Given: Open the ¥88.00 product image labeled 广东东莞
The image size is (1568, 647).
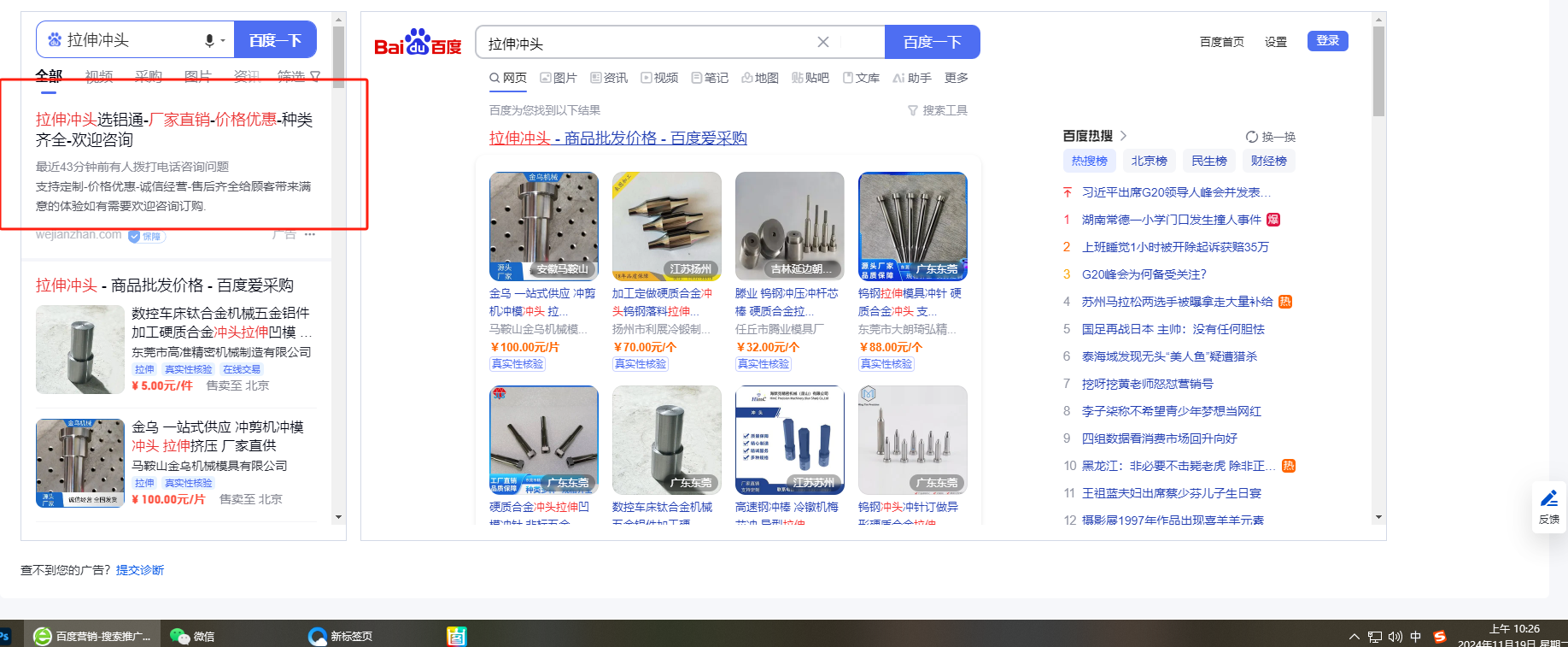Looking at the screenshot, I should pos(913,226).
